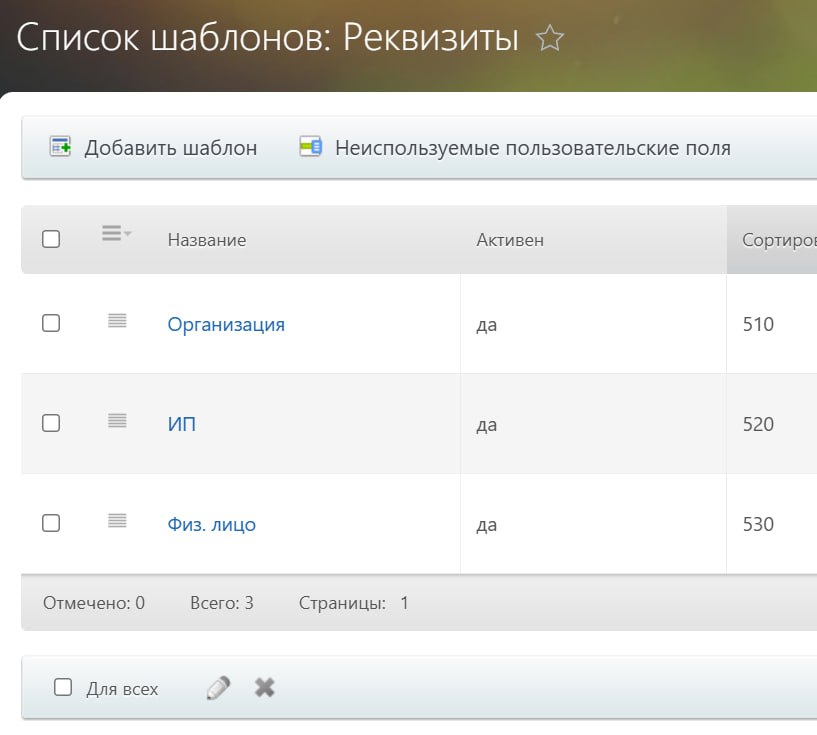The width and height of the screenshot is (817, 735).
Task: Sort by the Название column header
Action: click(207, 240)
